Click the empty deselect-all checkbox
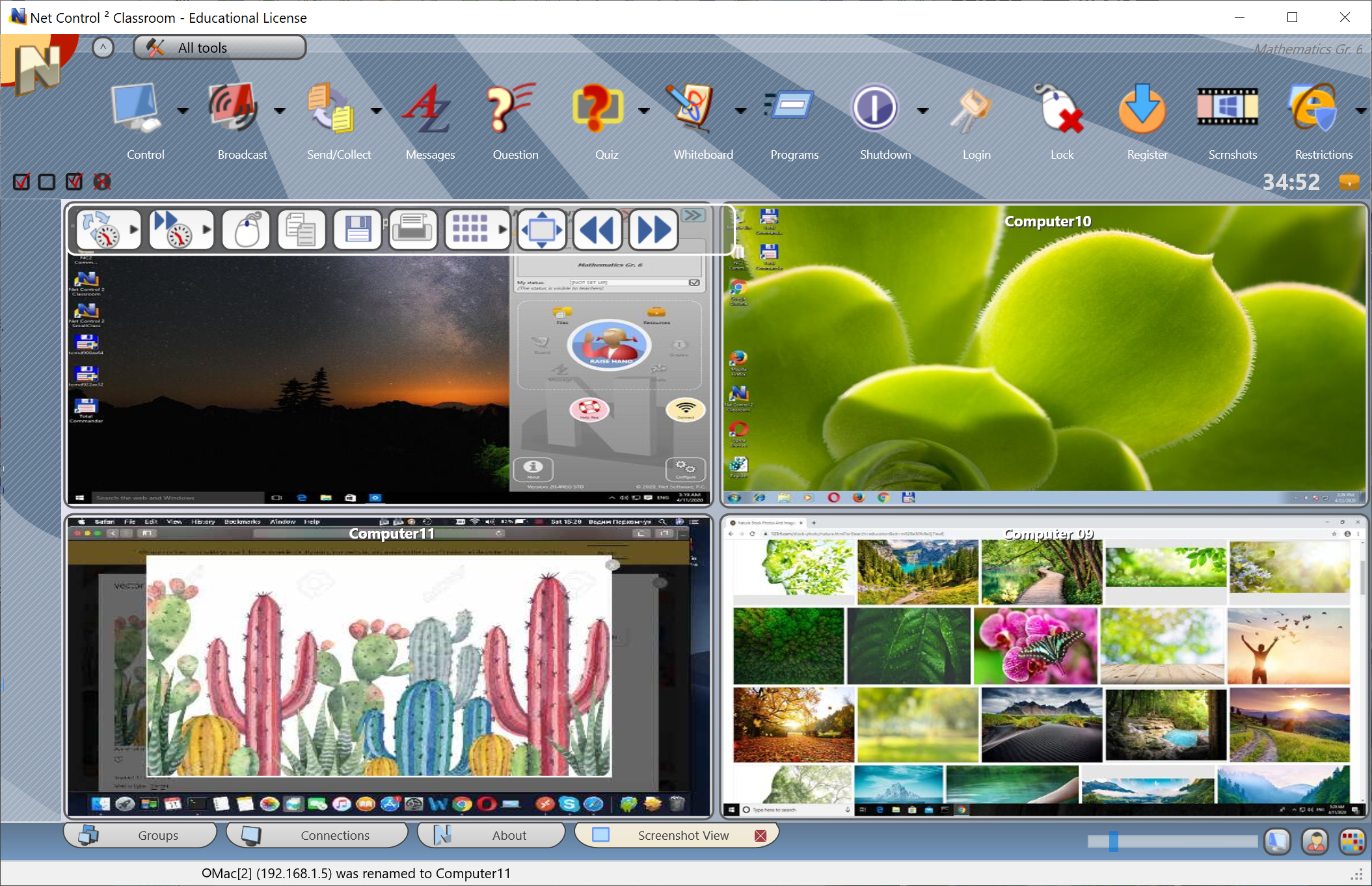Image resolution: width=1372 pixels, height=886 pixels. click(47, 181)
